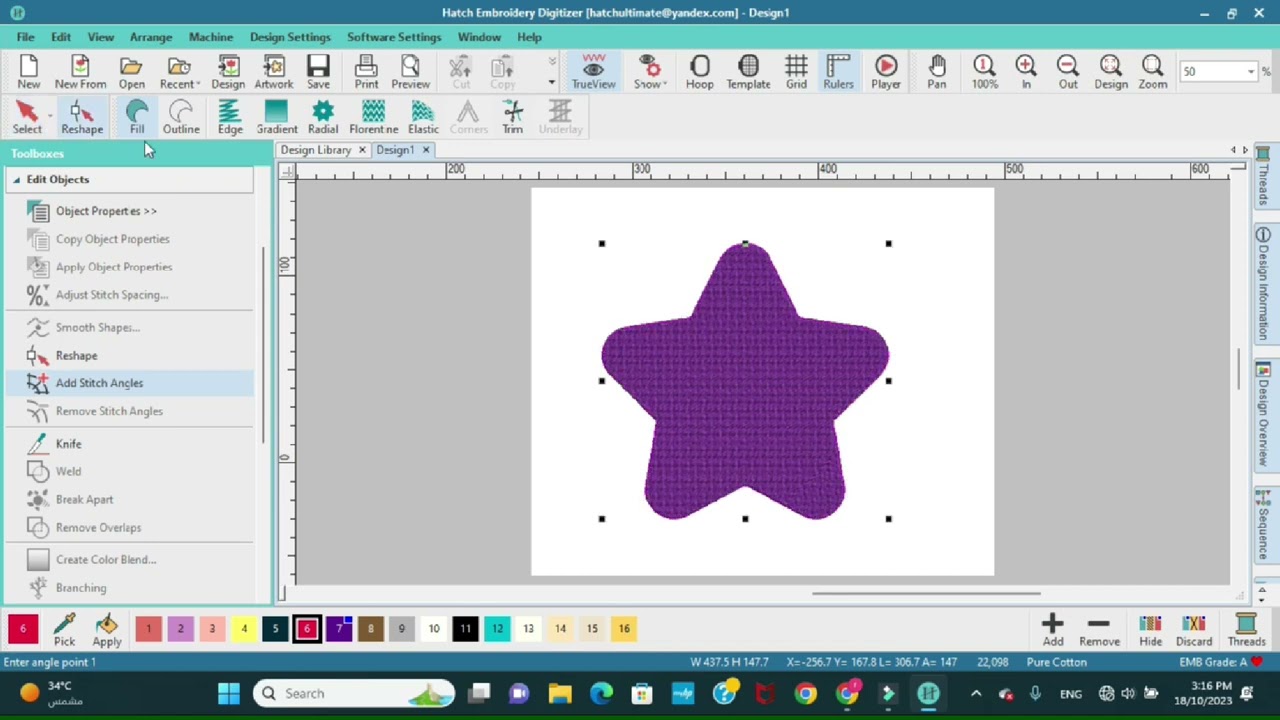
Task: Open the stitch Player
Action: click(885, 72)
